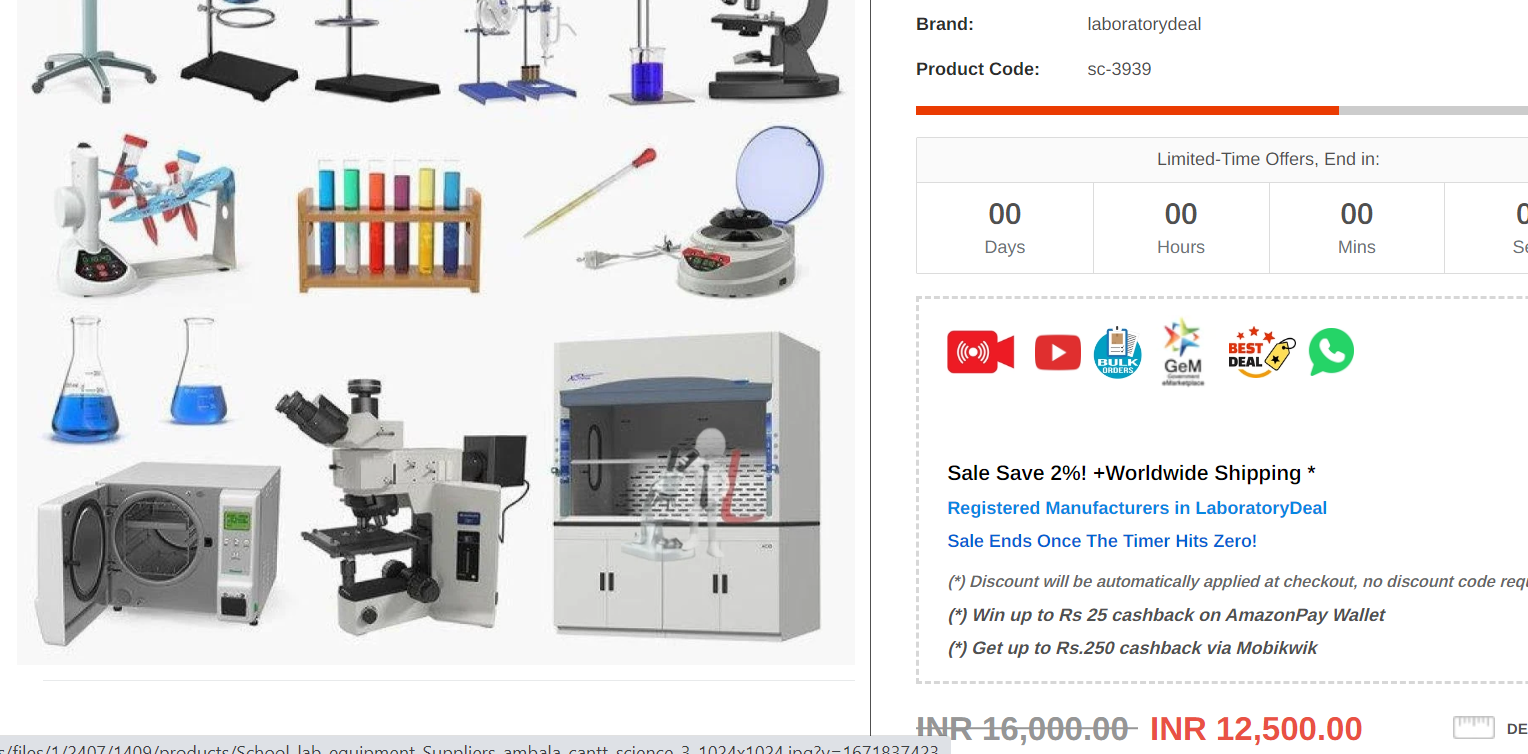Viewport: 1528px width, 754px height.
Task: Click the Best Deal tag icon
Action: [x=1261, y=352]
